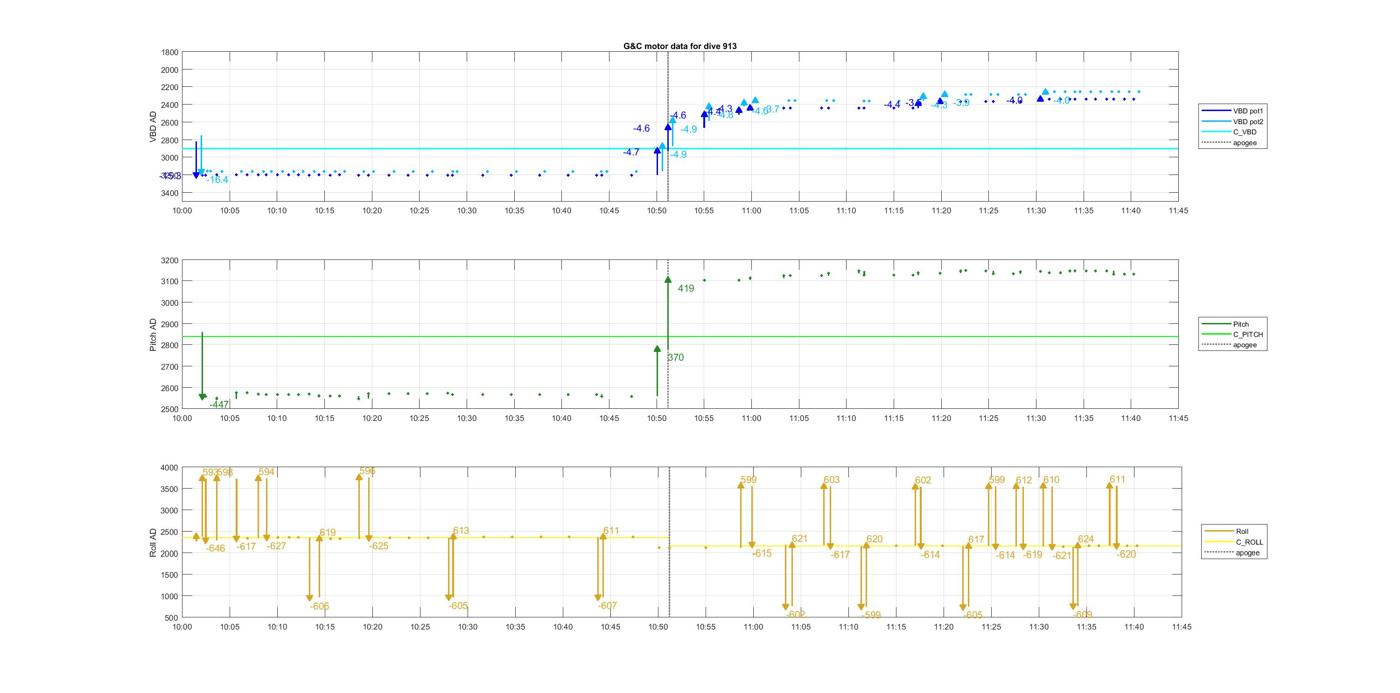1400x693 pixels.
Task: Click the 620 roll label
Action: (874, 539)
